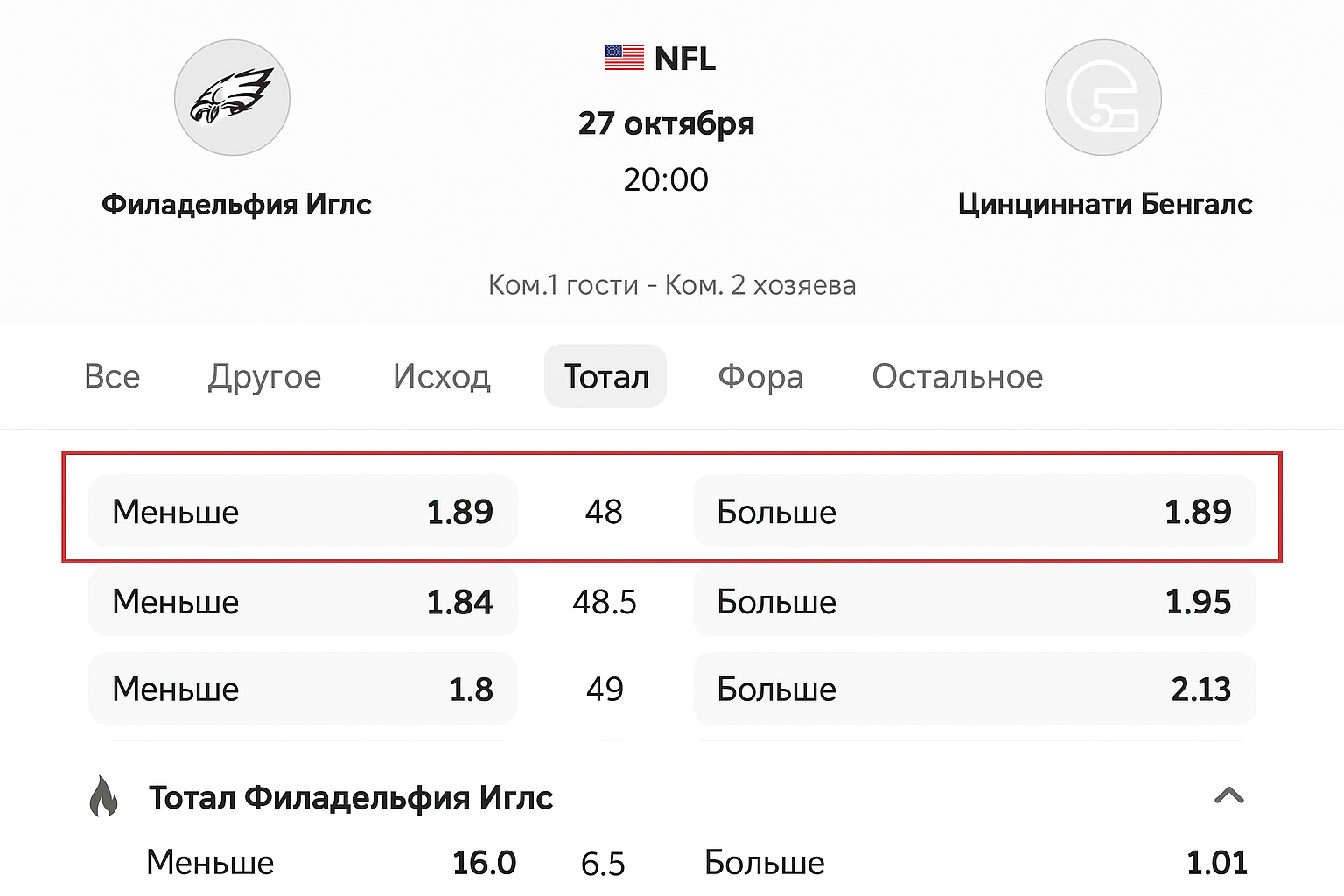Image resolution: width=1344 pixels, height=896 pixels.
Task: Click the US flag icon near NFL
Action: (x=624, y=58)
